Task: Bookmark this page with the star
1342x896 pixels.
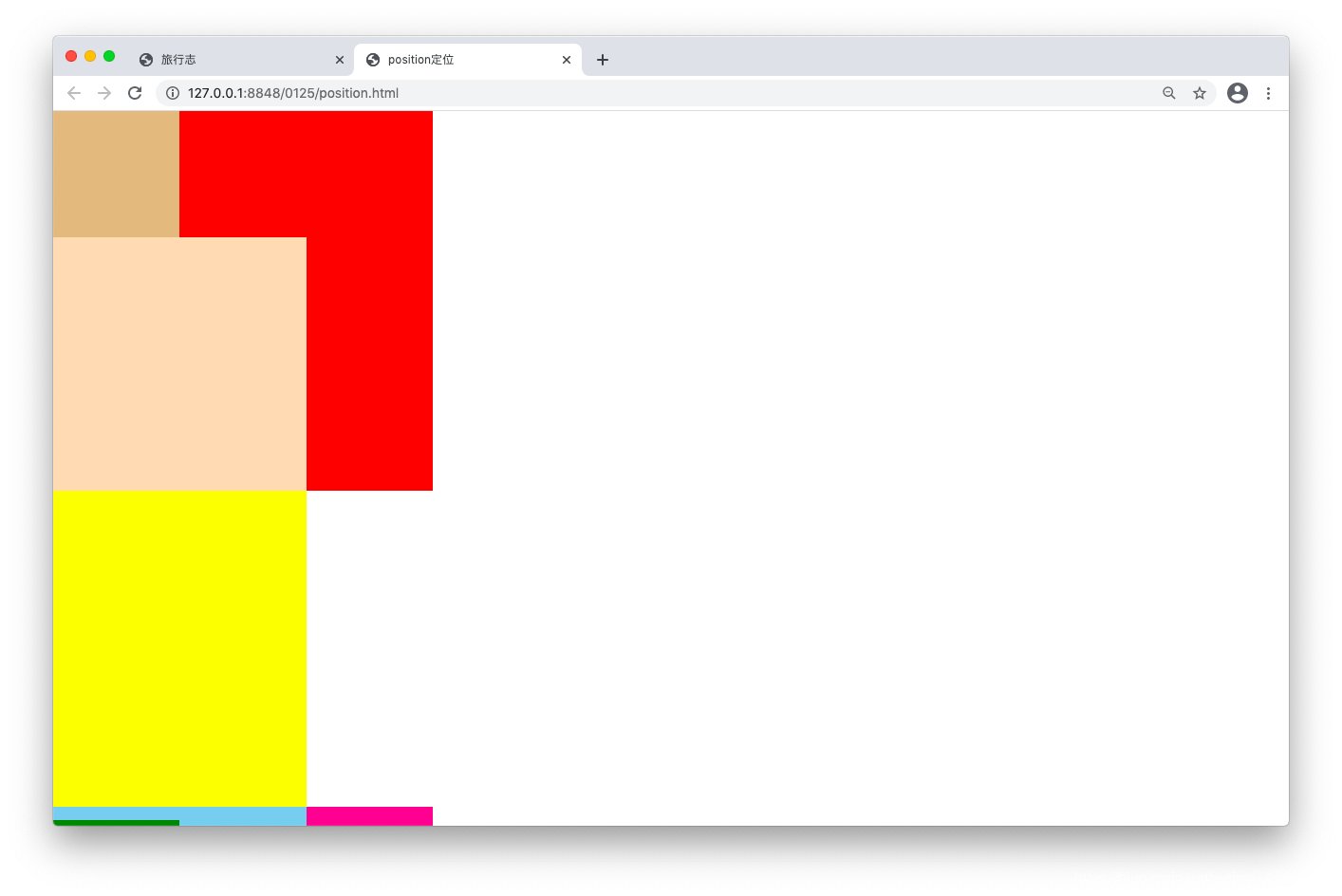Action: [x=1200, y=93]
